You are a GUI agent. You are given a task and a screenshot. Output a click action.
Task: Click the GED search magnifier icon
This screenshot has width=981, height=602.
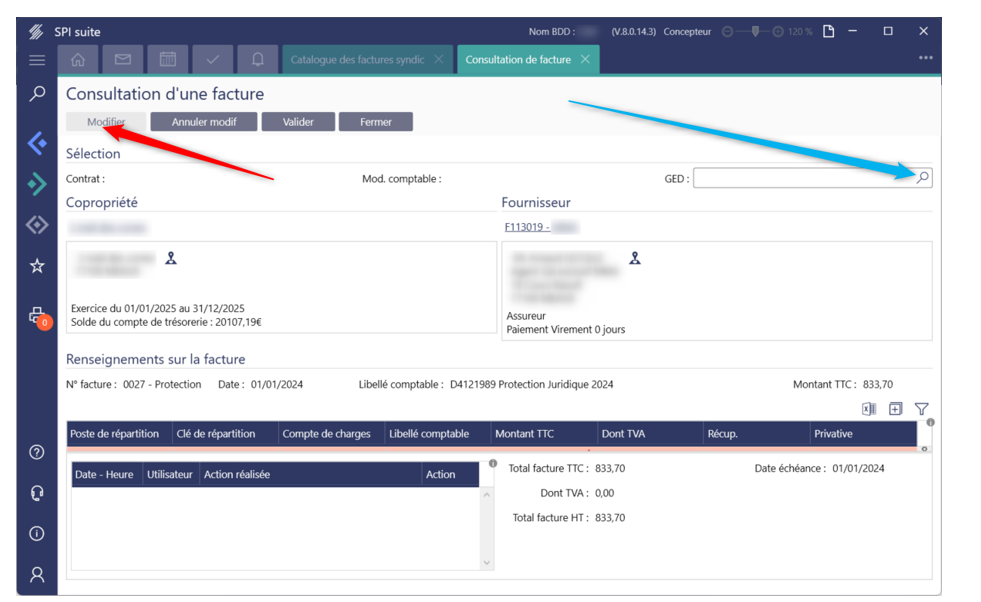tap(923, 178)
